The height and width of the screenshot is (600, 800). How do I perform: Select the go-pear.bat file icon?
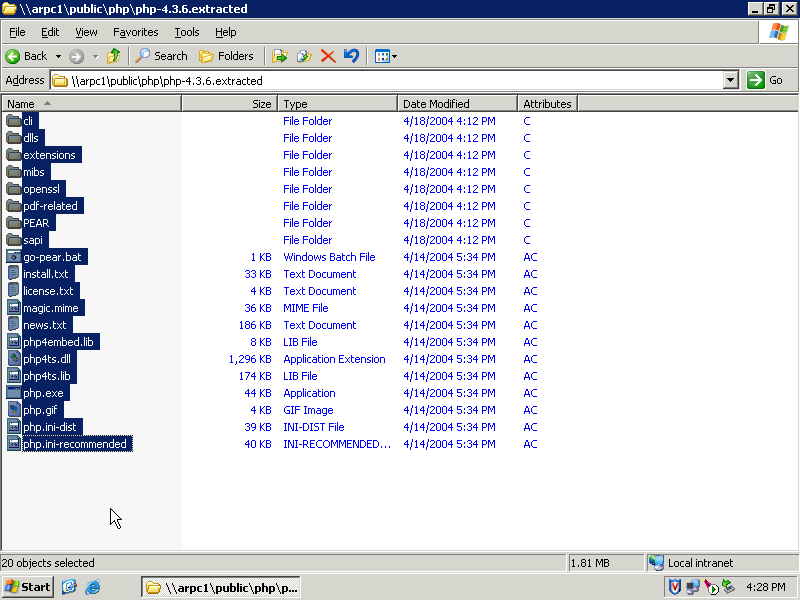tap(14, 257)
